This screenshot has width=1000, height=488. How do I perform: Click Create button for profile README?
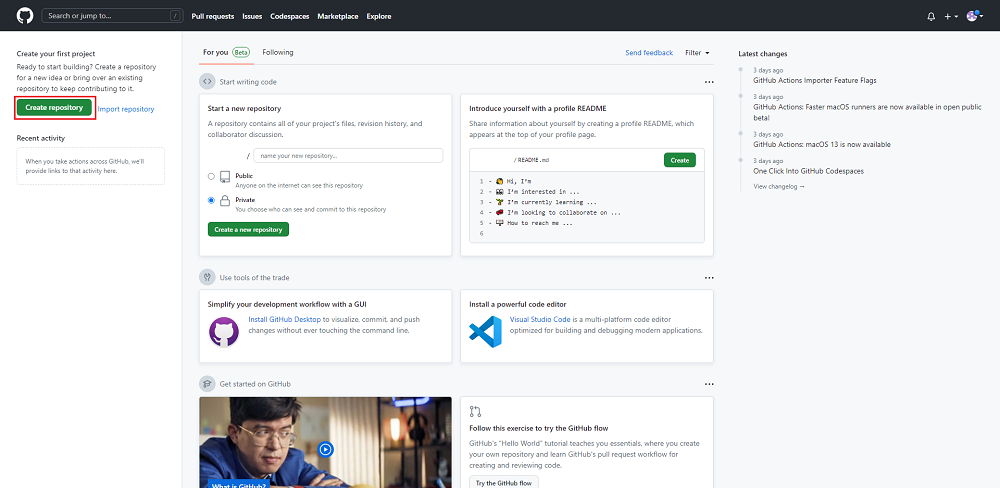[679, 160]
